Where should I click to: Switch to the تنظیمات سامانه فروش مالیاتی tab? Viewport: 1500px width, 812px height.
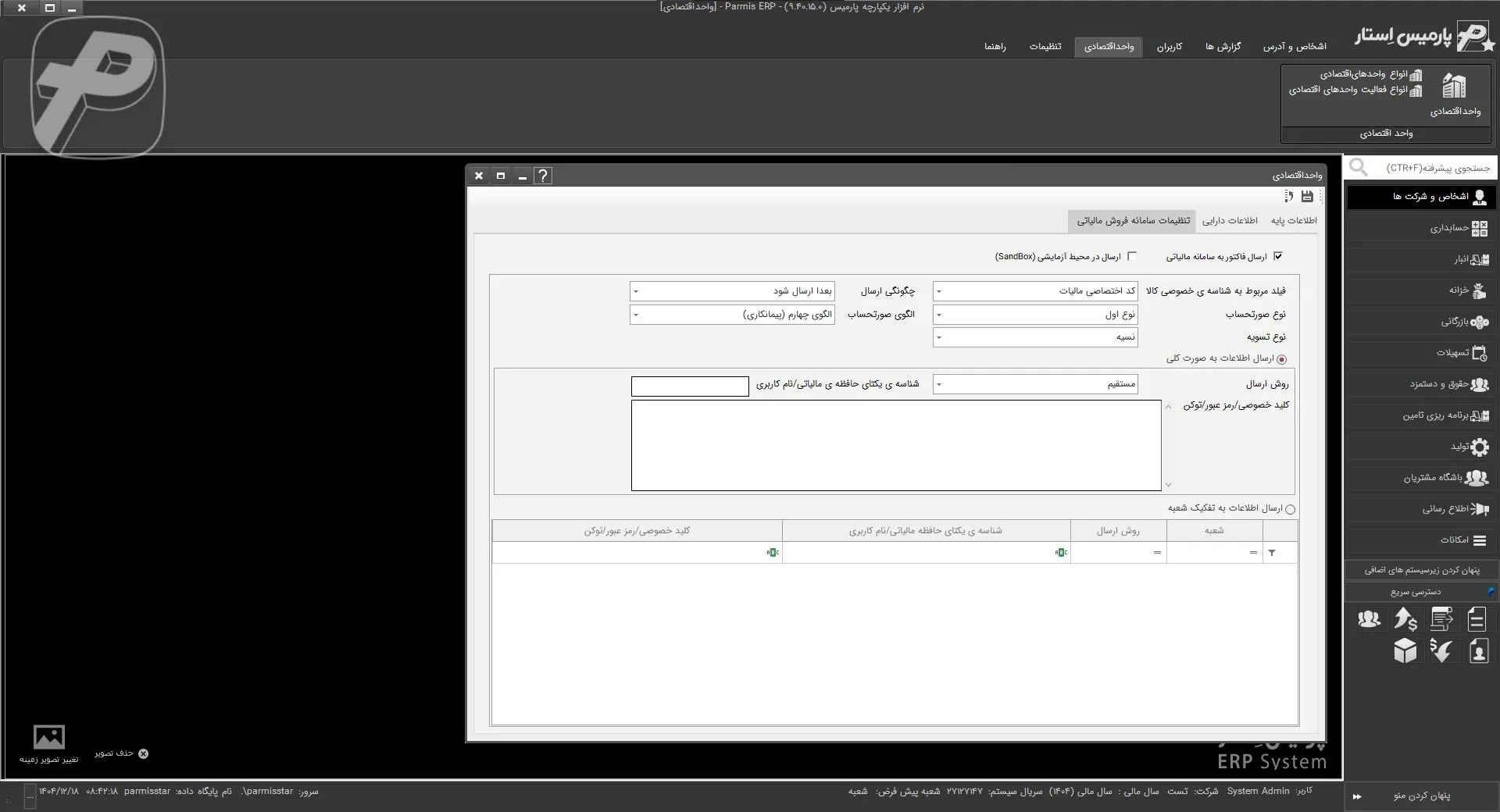tap(1134, 221)
